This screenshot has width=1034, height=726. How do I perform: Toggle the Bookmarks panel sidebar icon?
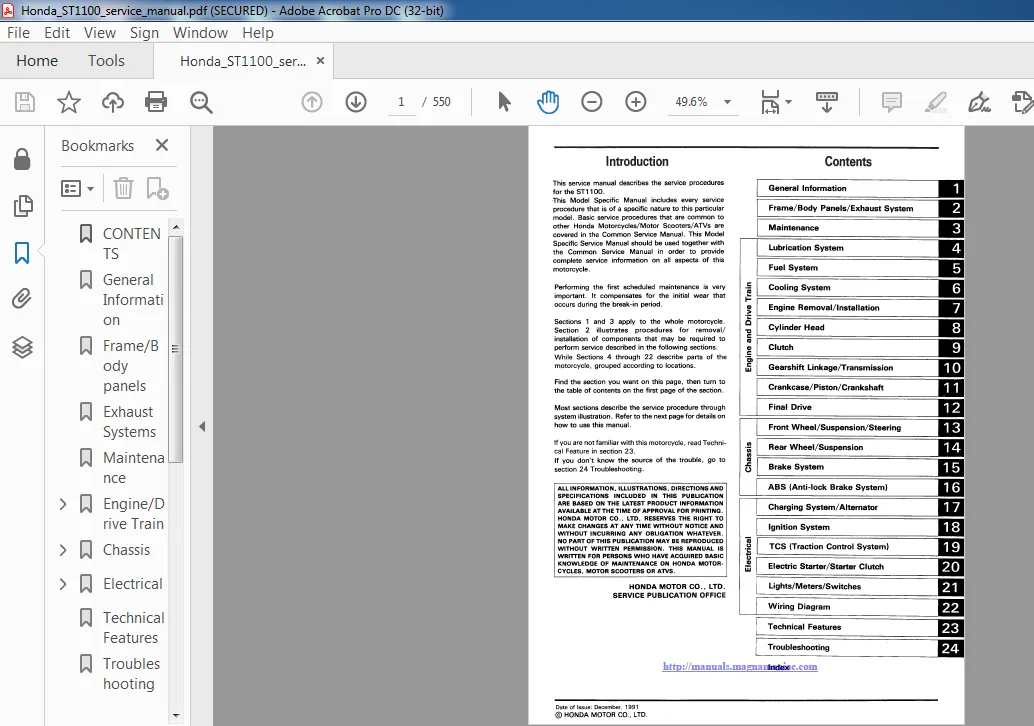tap(22, 253)
